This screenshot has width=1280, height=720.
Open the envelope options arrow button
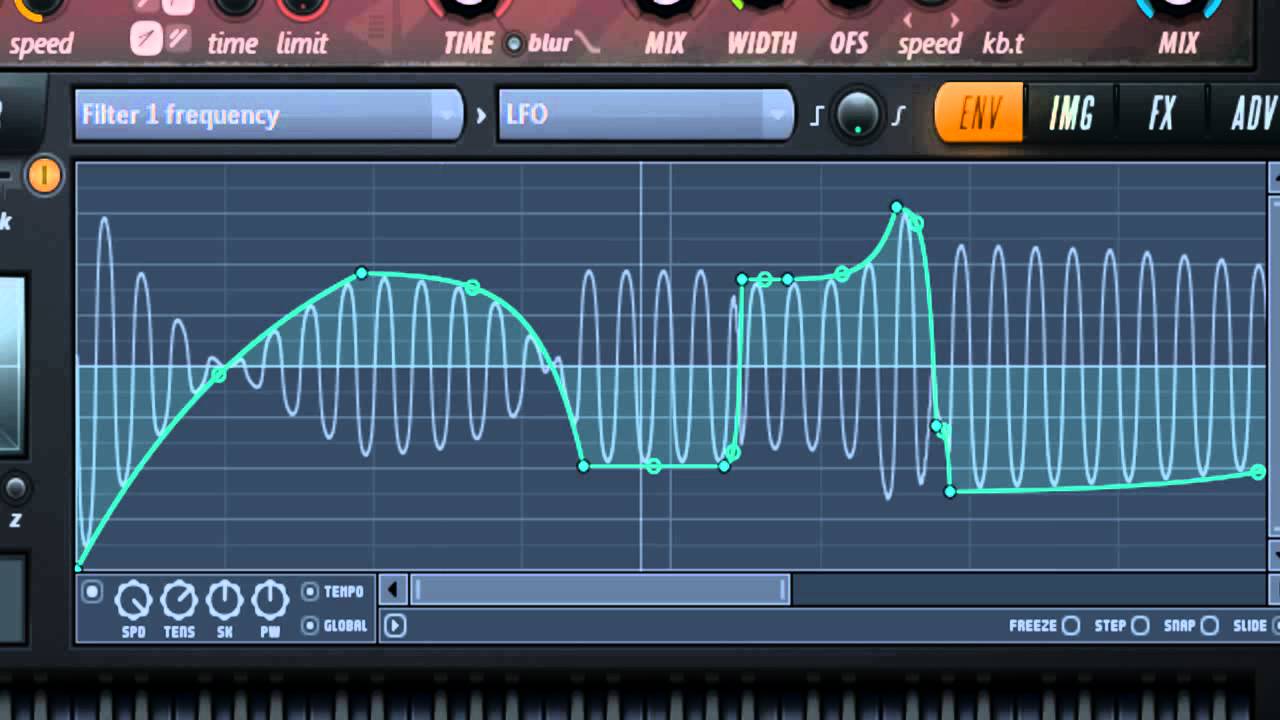pyautogui.click(x=395, y=626)
